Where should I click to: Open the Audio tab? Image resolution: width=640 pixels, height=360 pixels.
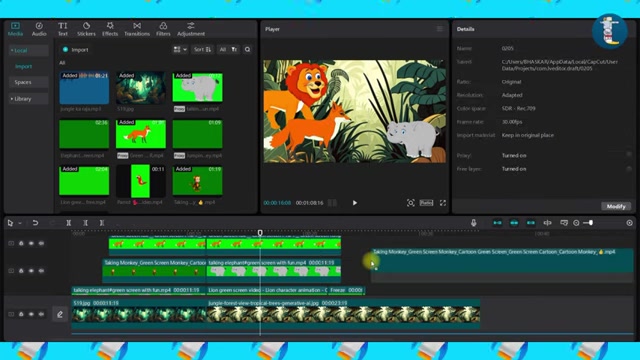39,29
